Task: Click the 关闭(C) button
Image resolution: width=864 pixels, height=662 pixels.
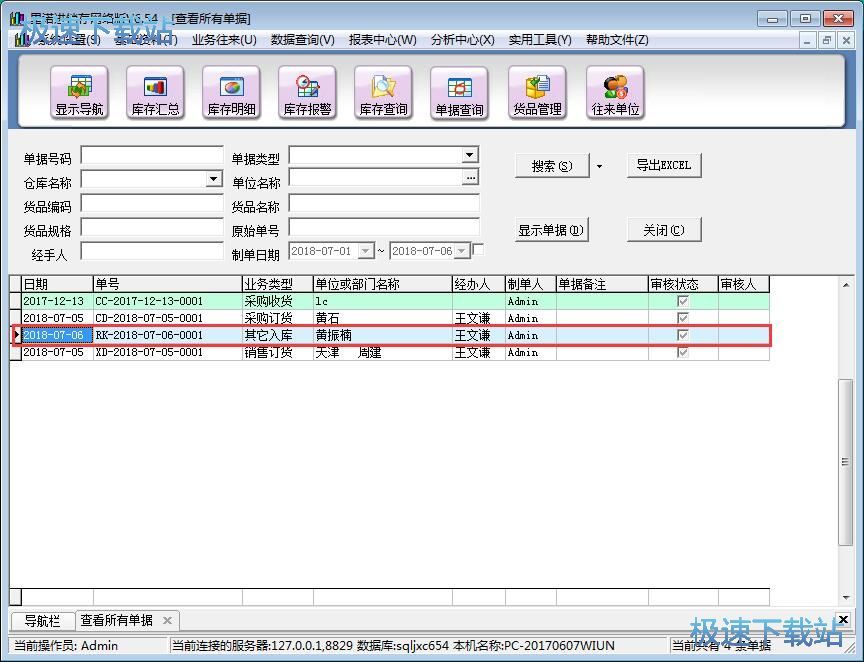Action: [664, 230]
